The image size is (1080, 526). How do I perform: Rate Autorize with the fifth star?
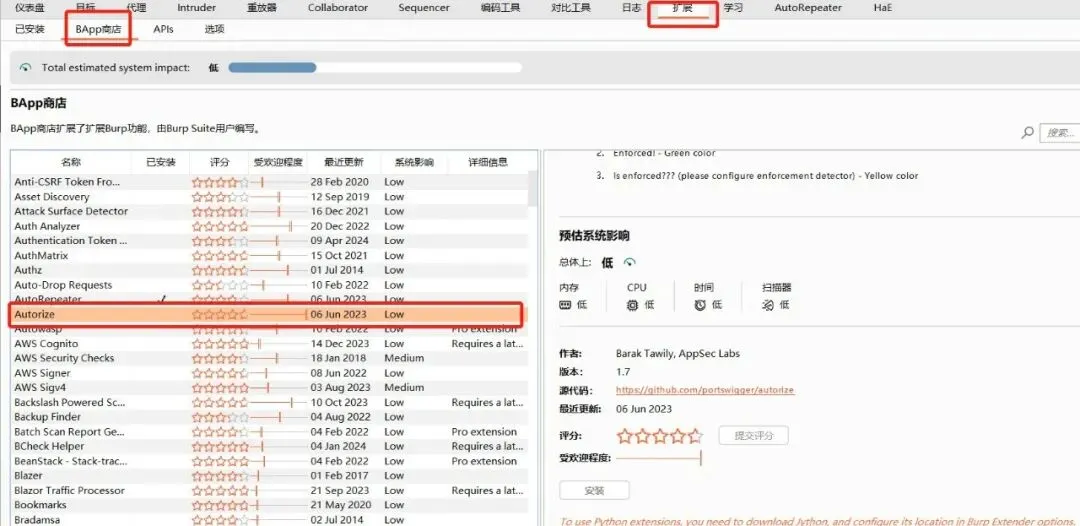[694, 436]
